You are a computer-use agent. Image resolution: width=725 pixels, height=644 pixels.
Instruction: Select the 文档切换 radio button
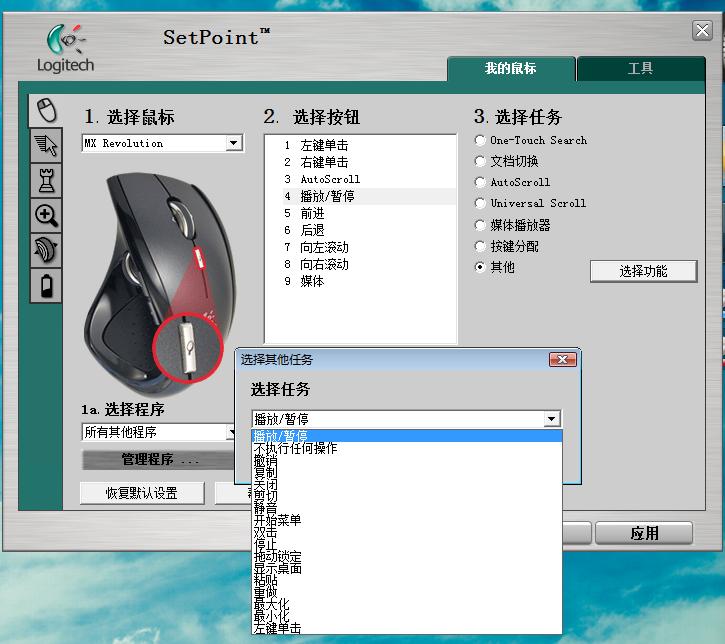point(480,161)
